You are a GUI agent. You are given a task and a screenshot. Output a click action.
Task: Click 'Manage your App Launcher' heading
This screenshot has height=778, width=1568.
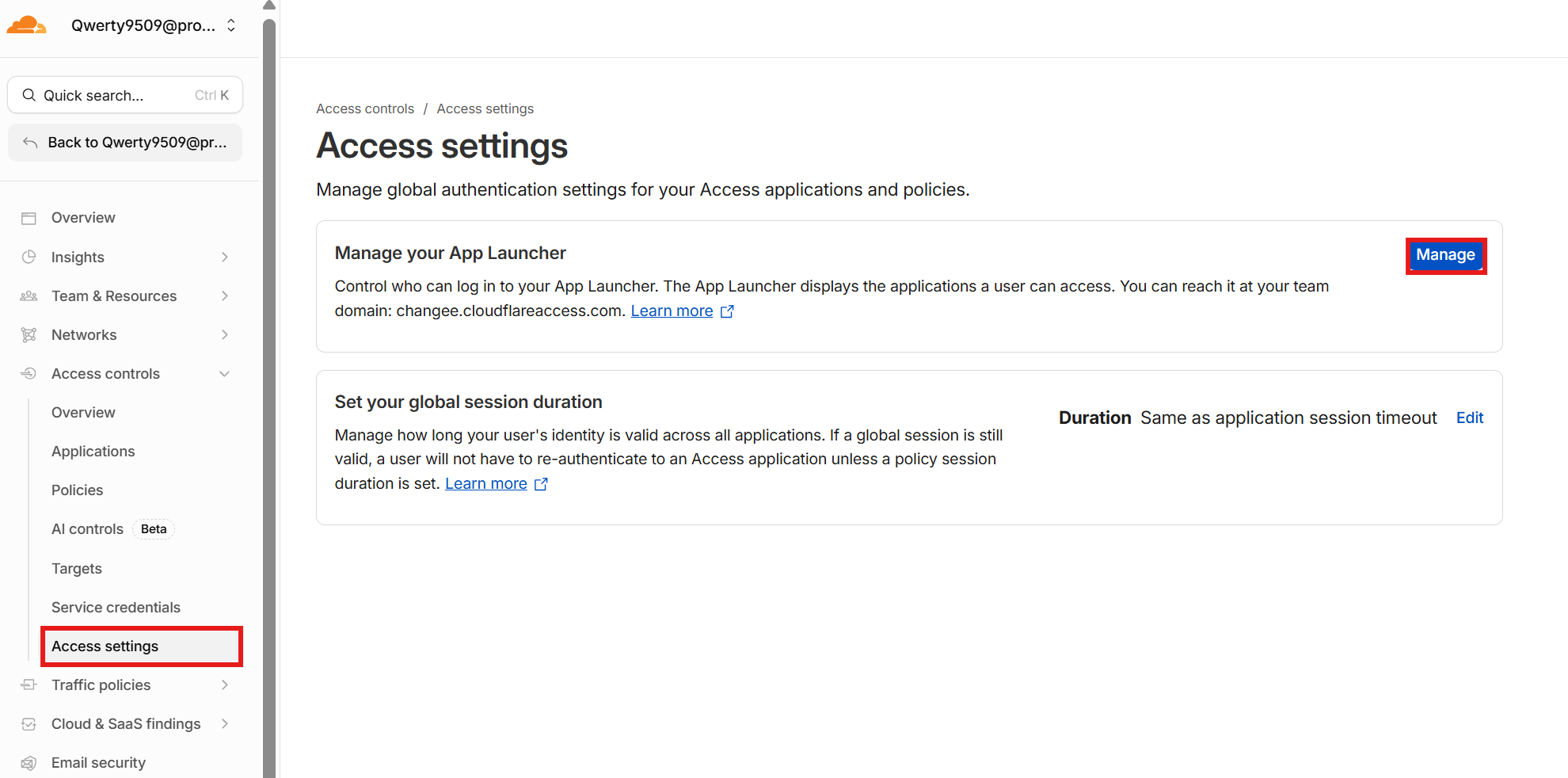[x=451, y=254]
